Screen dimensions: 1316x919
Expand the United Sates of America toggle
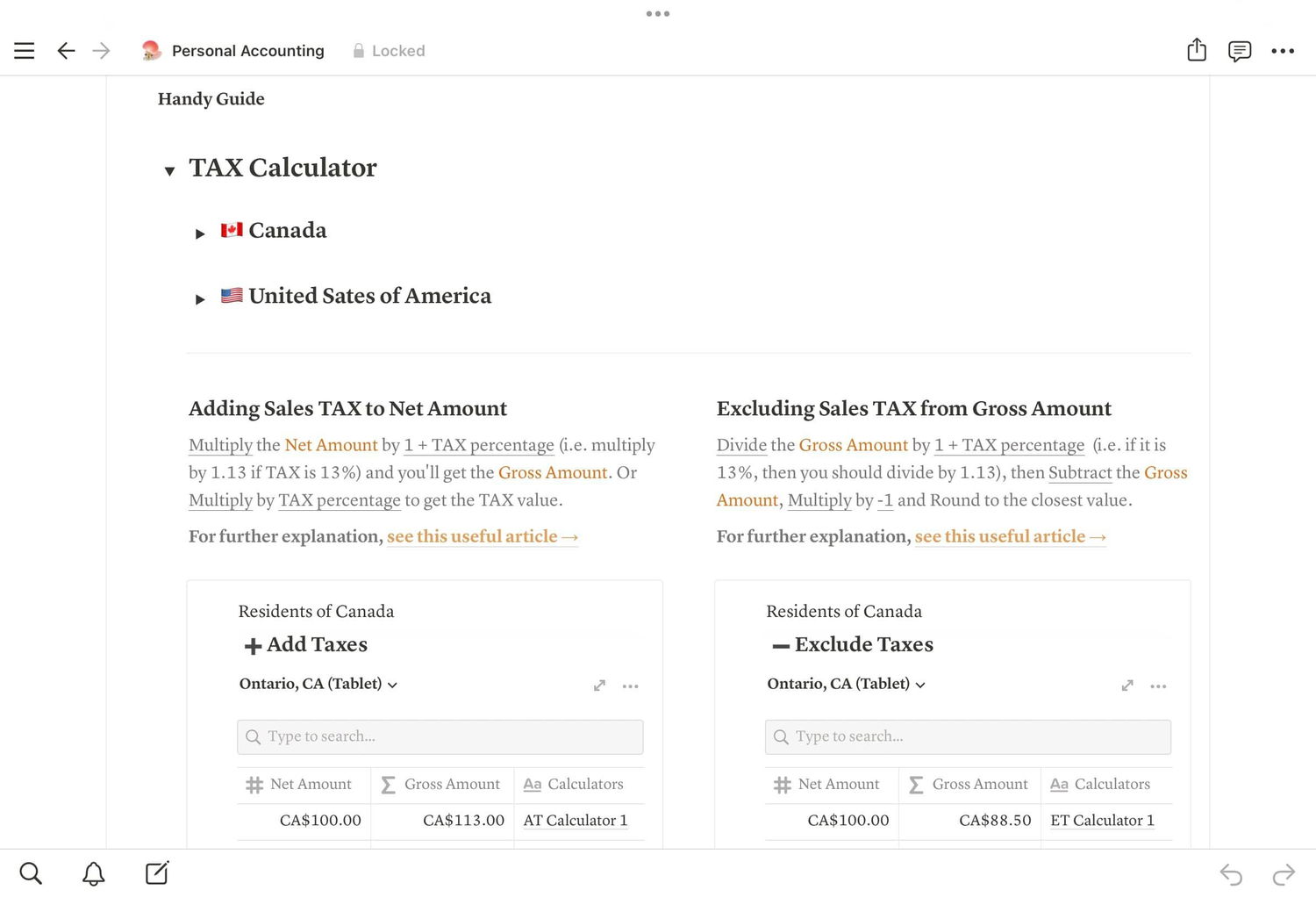click(x=200, y=299)
